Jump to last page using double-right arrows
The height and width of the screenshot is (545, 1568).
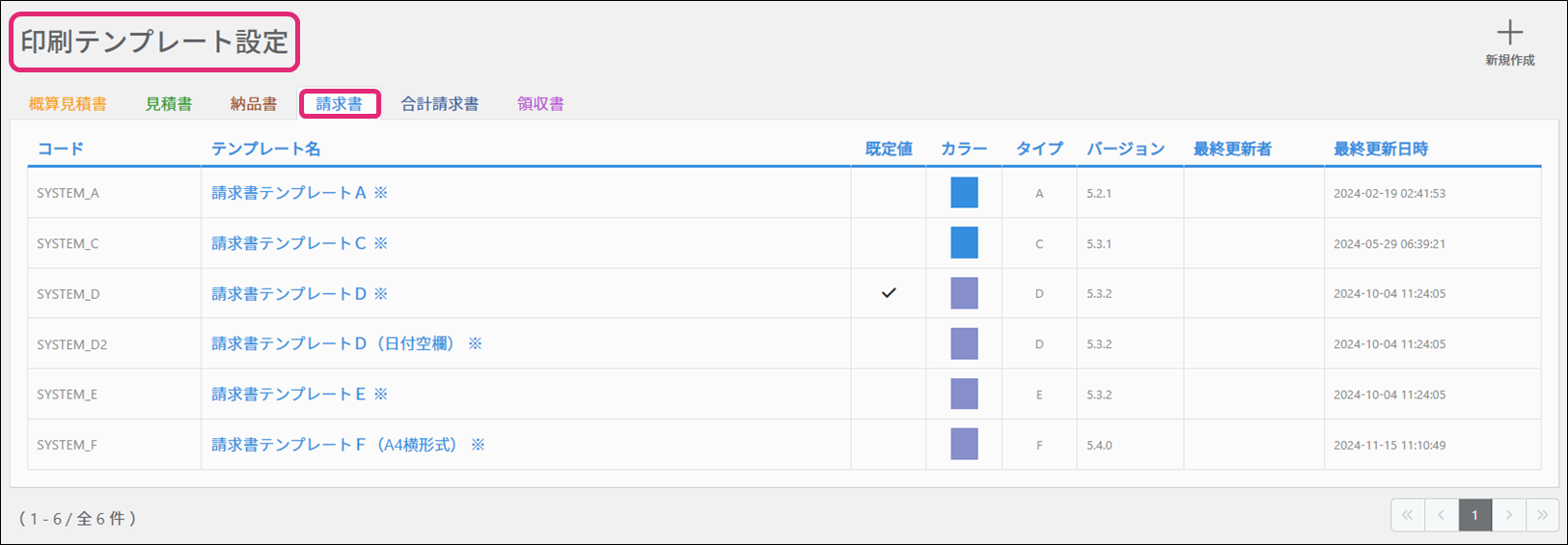coord(1542,515)
